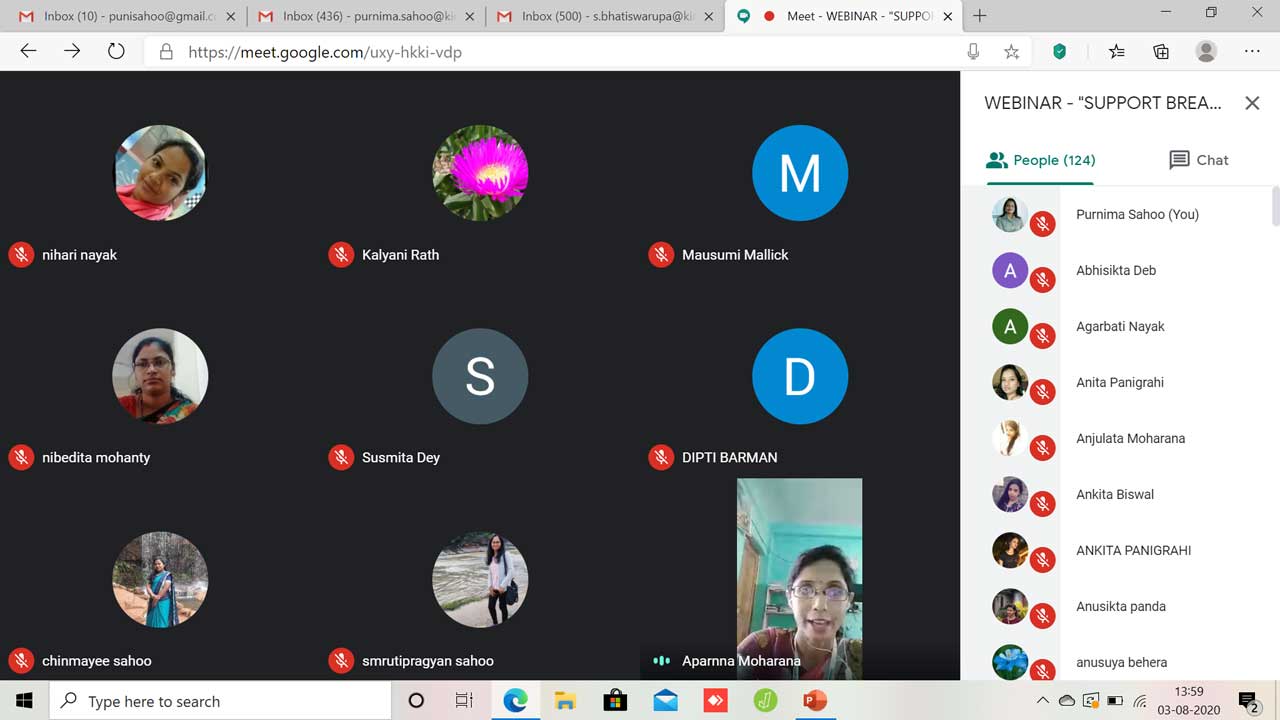1280x720 pixels.
Task: Open PowerPoint from the taskbar
Action: tap(815, 701)
